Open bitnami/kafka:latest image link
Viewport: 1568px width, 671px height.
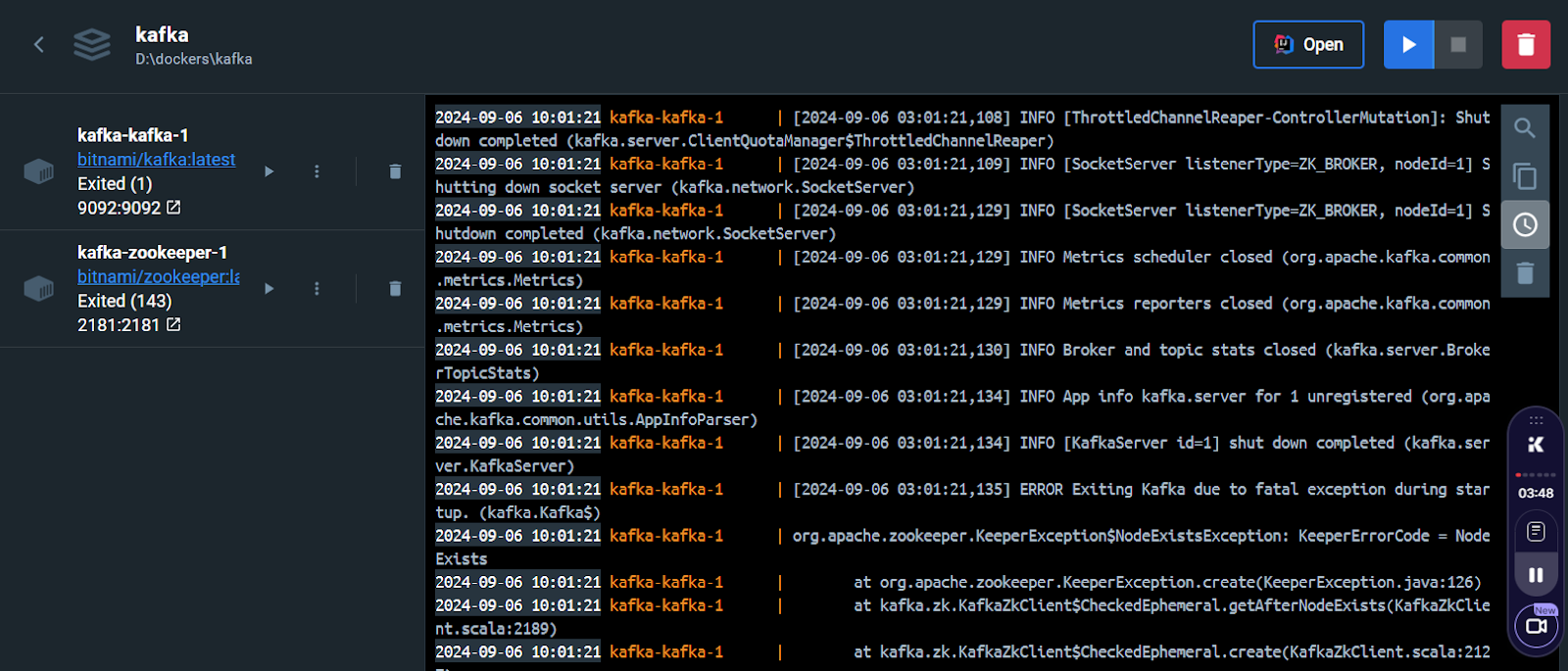pos(157,160)
